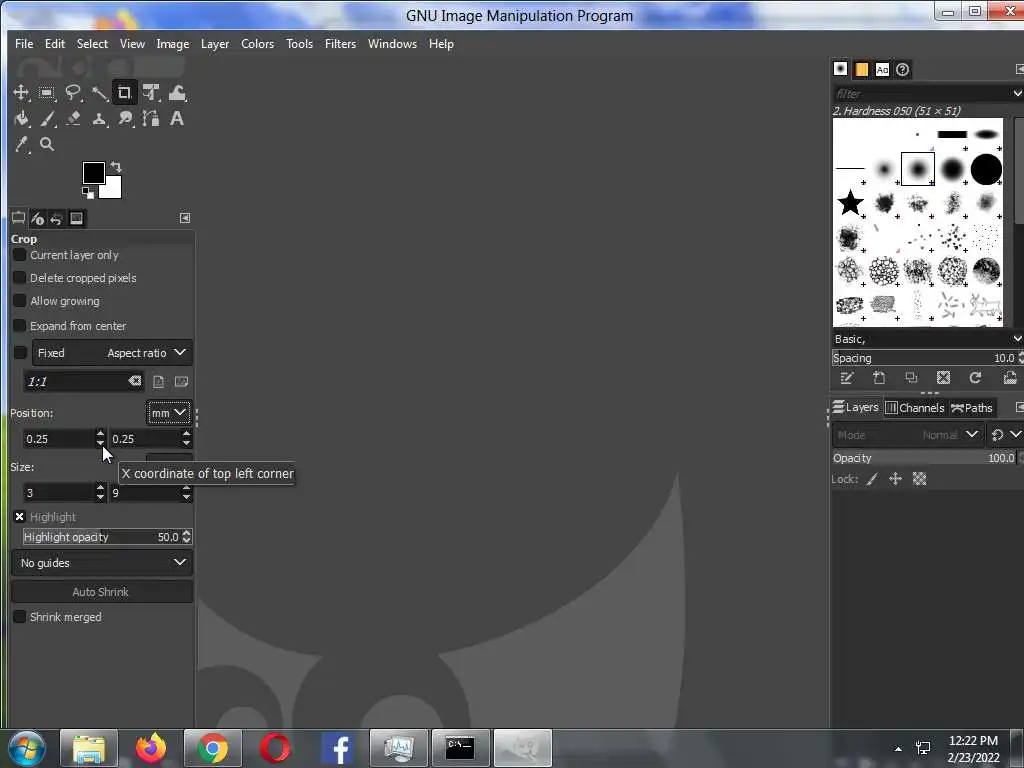Image resolution: width=1024 pixels, height=768 pixels.
Task: Open Chrome from the taskbar
Action: 213,748
